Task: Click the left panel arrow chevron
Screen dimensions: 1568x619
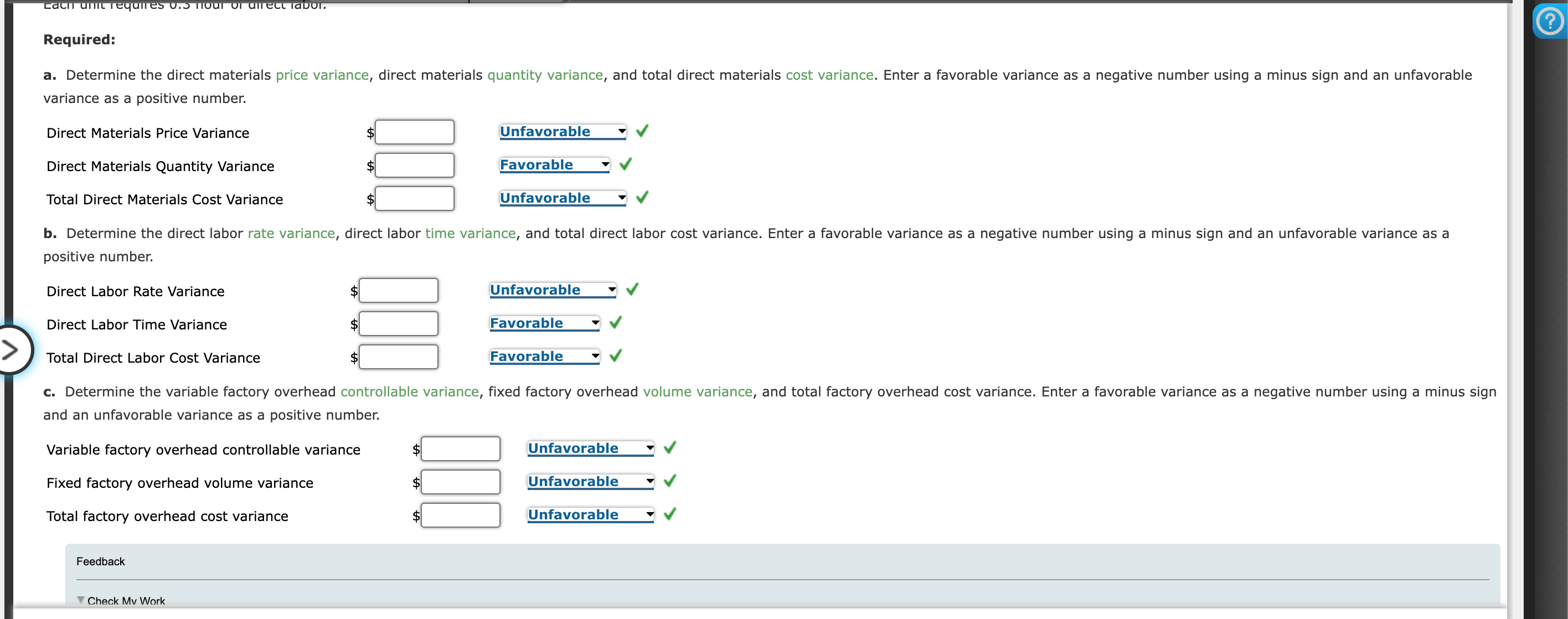Action: coord(11,349)
